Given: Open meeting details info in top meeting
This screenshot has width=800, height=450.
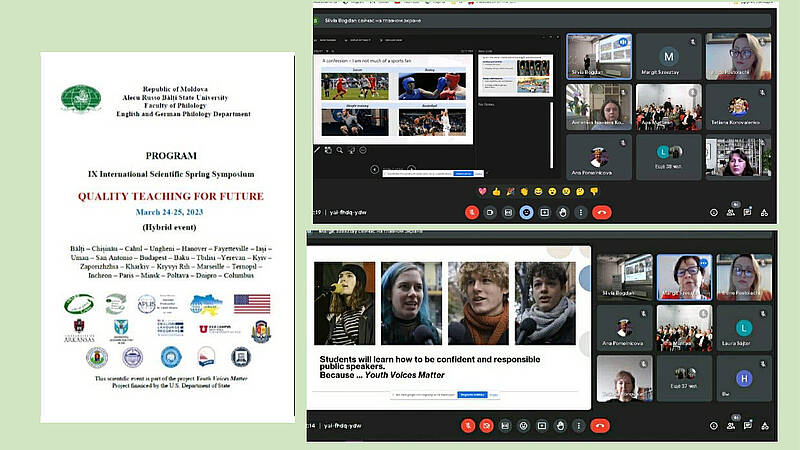Looking at the screenshot, I should [x=712, y=212].
